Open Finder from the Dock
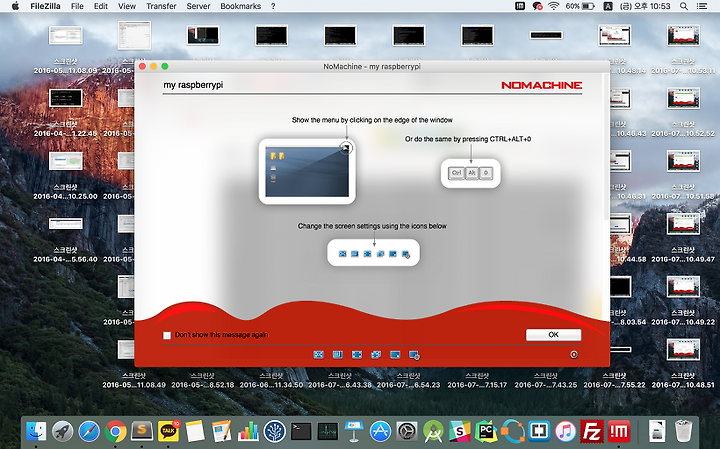Image resolution: width=720 pixels, height=449 pixels. click(36, 432)
